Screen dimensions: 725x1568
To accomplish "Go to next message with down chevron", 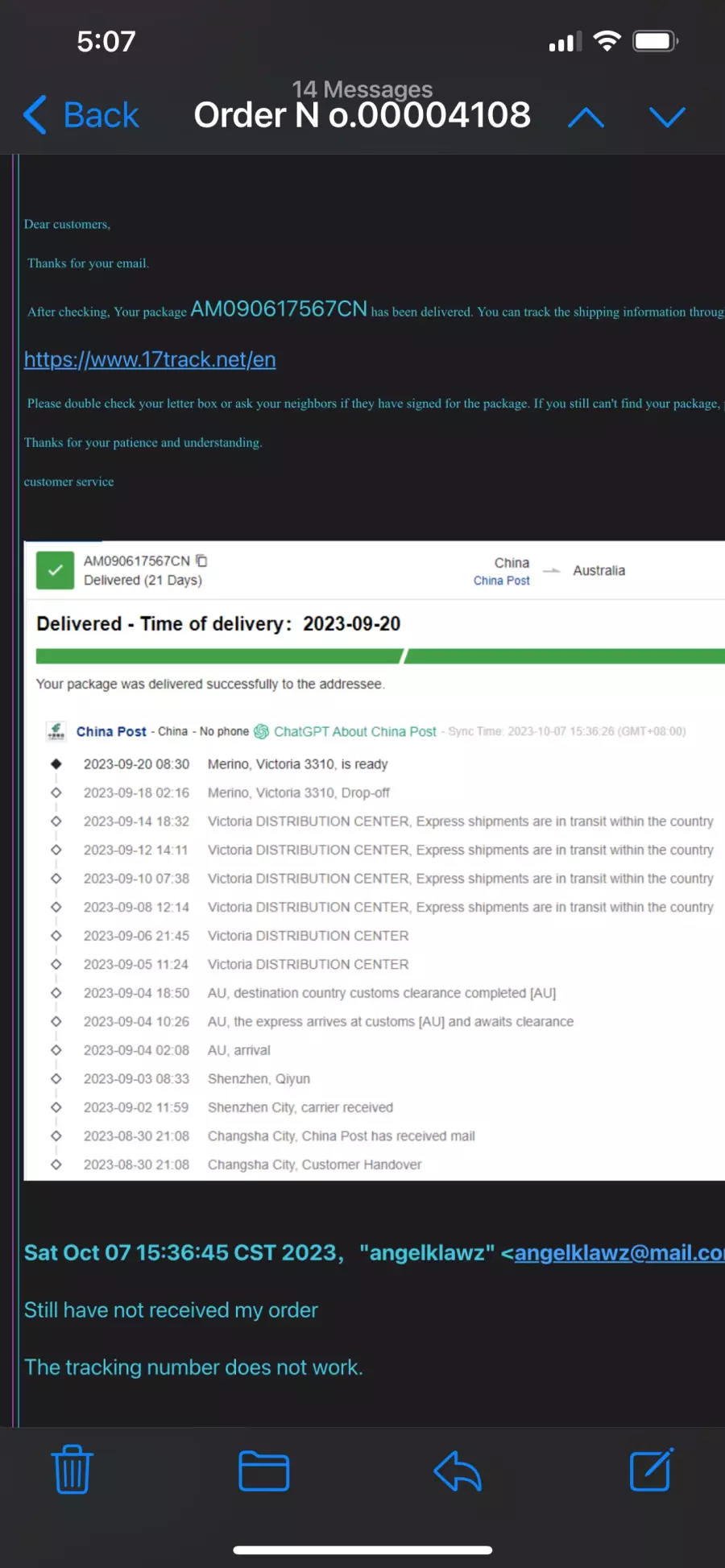I will [x=668, y=118].
